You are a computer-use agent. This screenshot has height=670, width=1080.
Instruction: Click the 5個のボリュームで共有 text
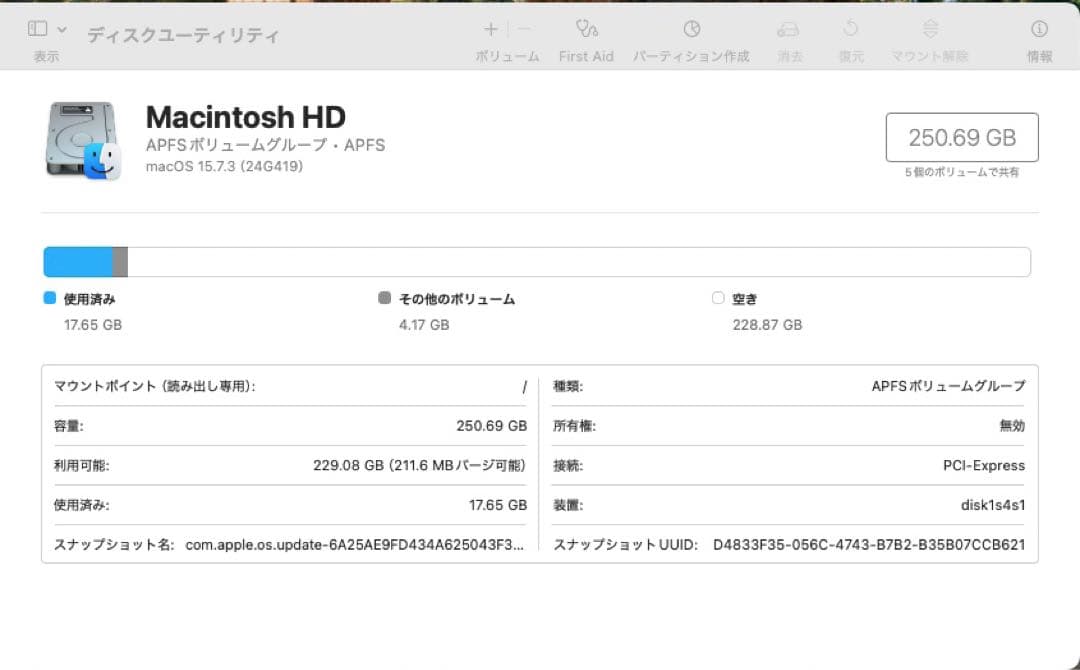[961, 172]
